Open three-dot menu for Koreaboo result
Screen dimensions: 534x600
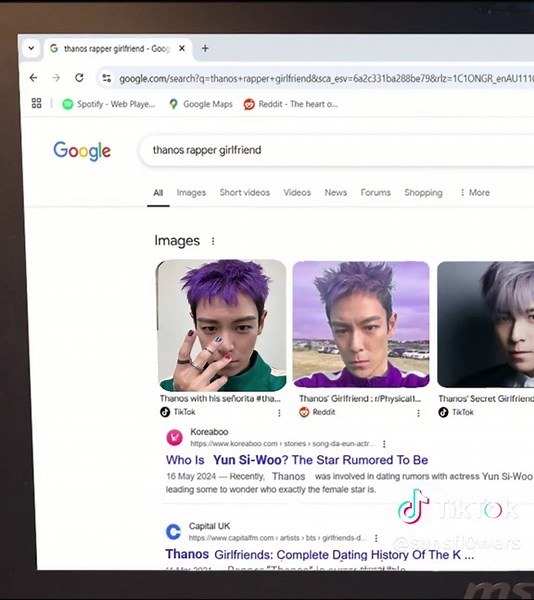pos(384,444)
